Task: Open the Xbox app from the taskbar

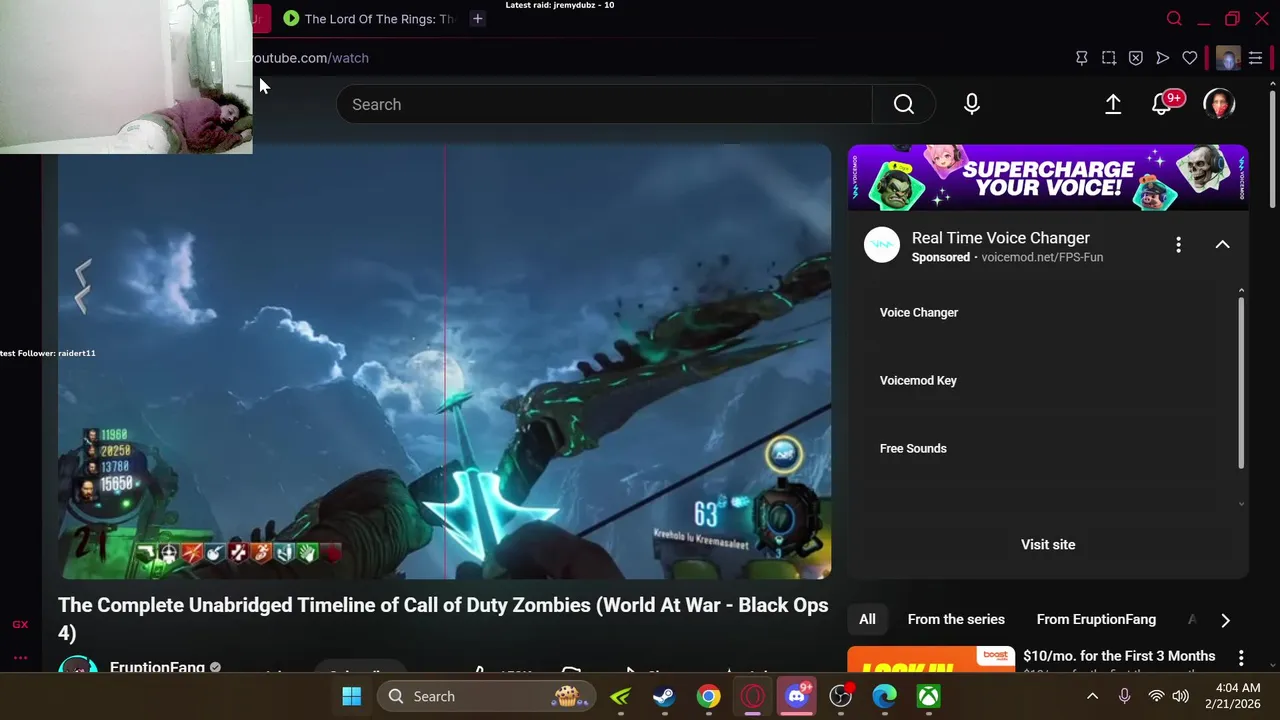Action: [928, 696]
